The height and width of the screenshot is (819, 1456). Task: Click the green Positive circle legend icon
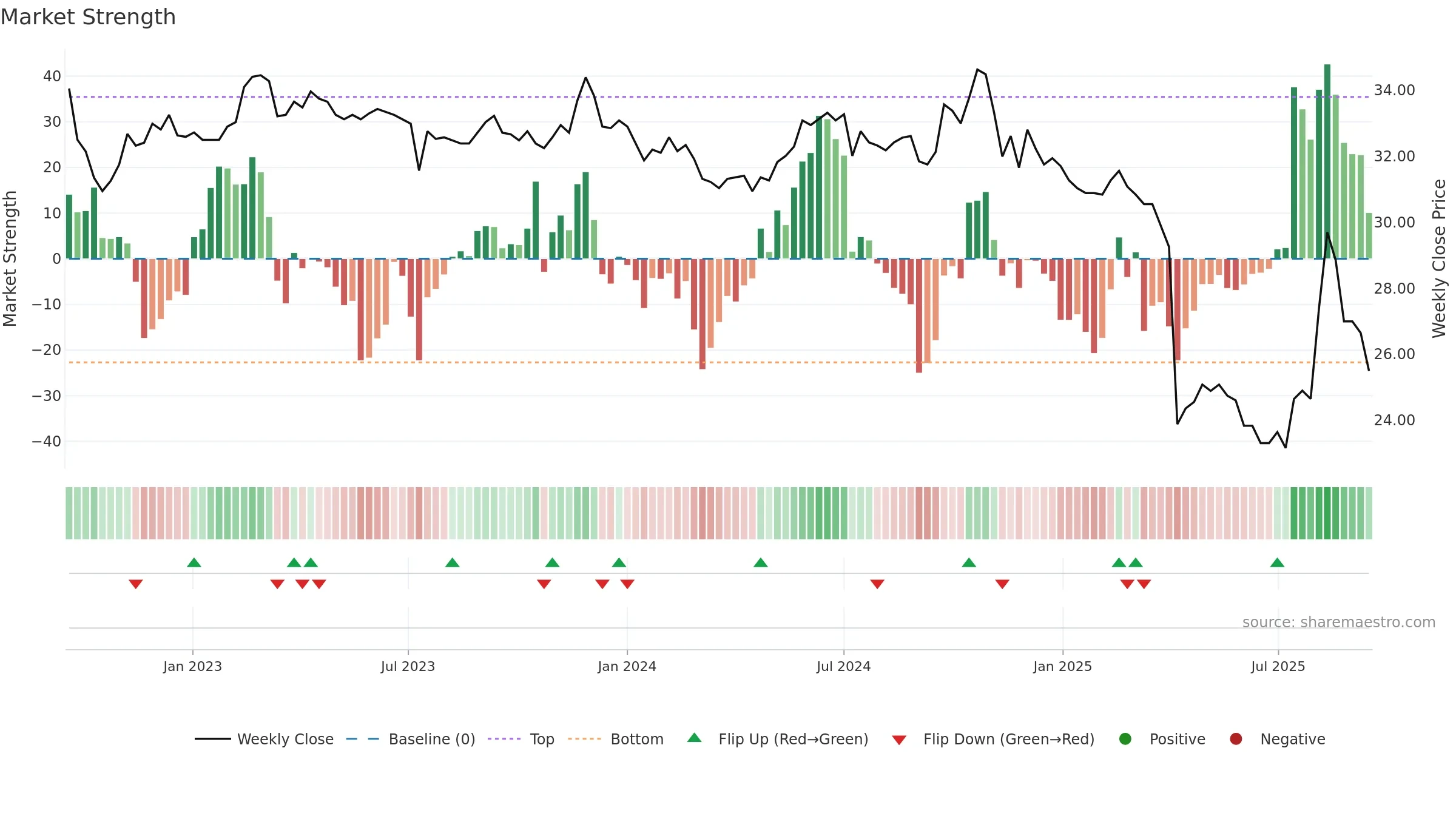(1125, 739)
